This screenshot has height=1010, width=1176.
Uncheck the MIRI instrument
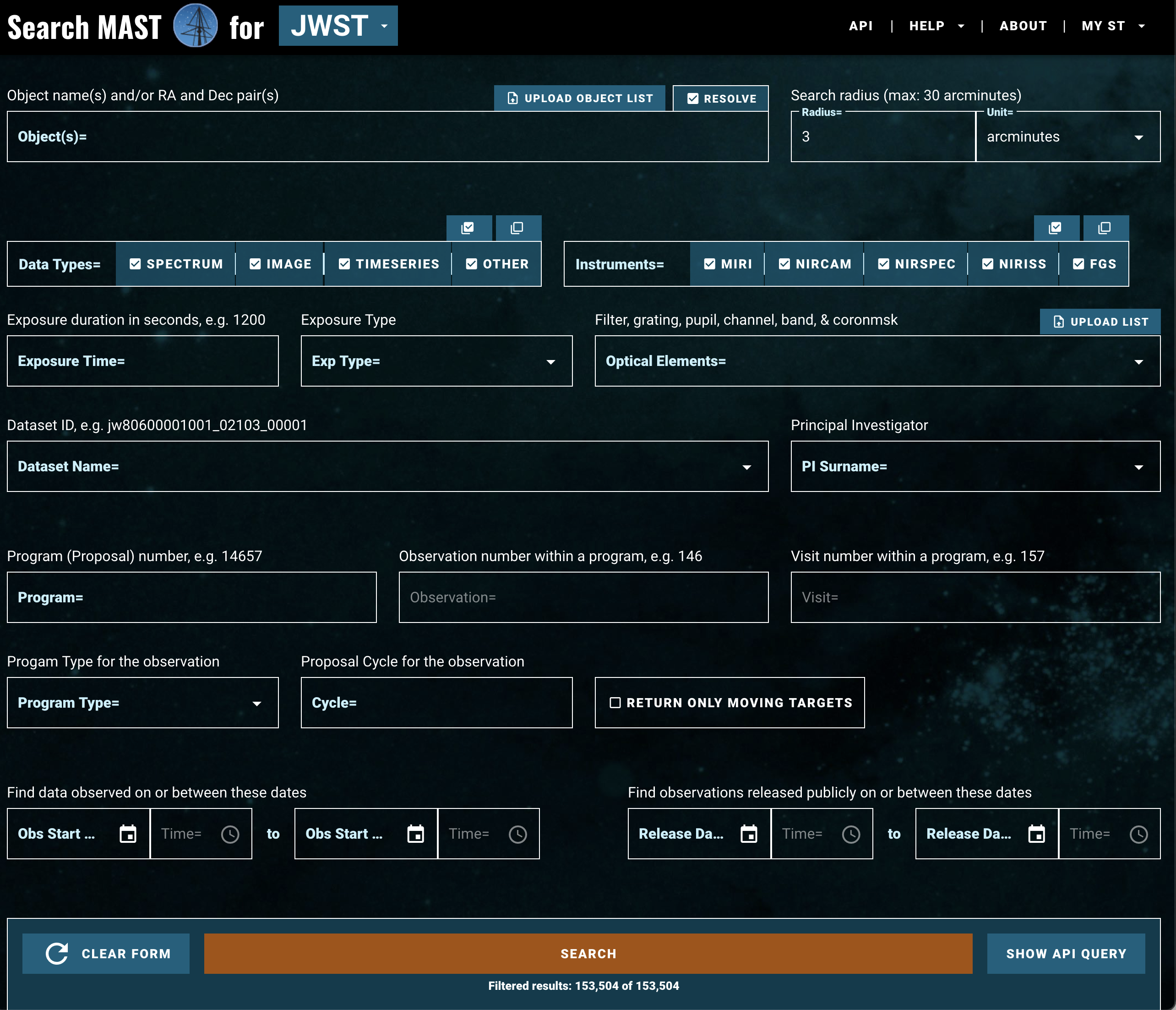pyautogui.click(x=727, y=264)
